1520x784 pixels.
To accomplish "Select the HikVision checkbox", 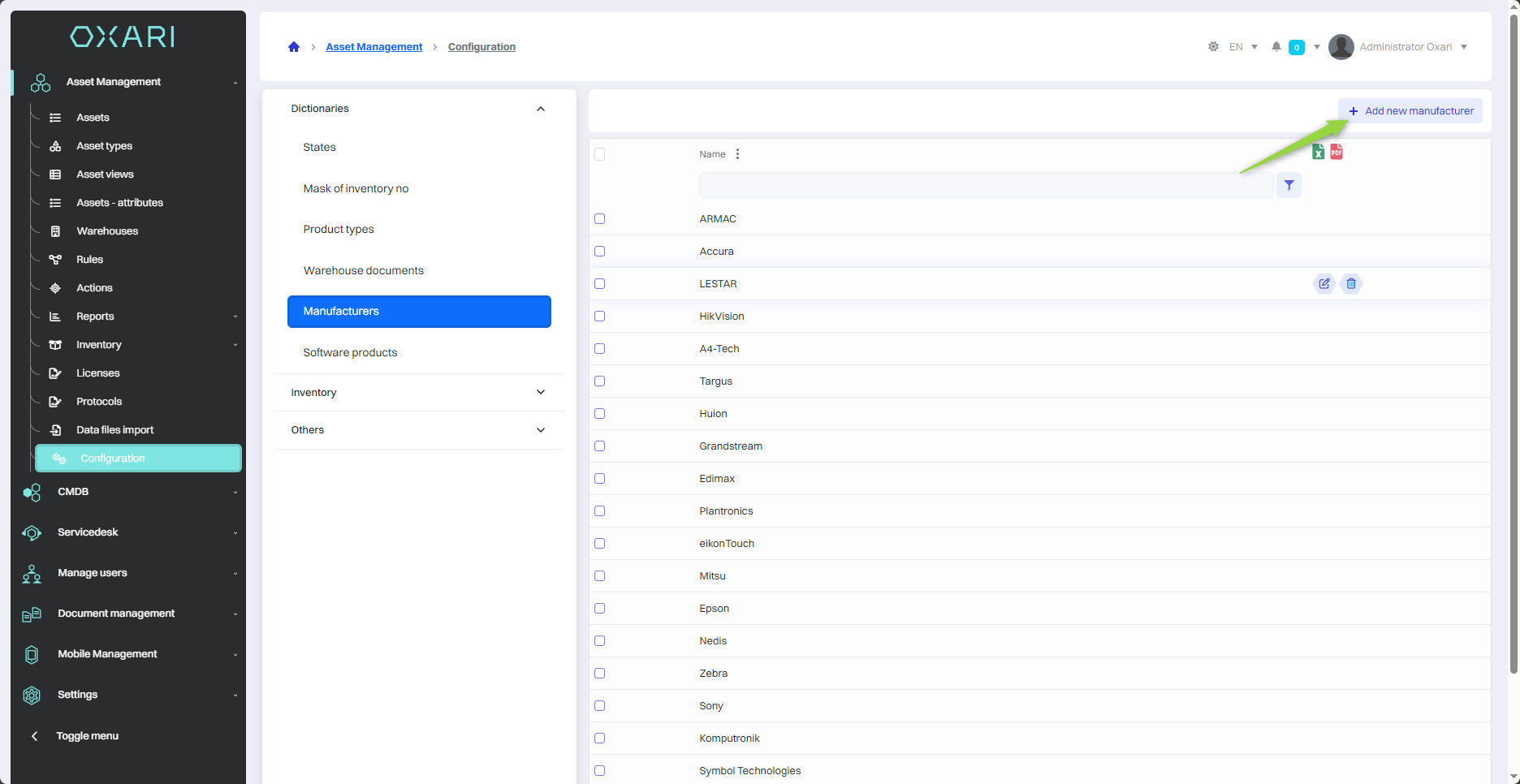I will 600,317.
